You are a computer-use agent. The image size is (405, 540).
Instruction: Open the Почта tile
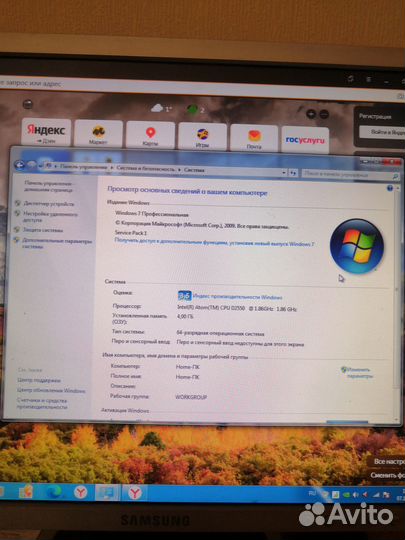pos(254,138)
